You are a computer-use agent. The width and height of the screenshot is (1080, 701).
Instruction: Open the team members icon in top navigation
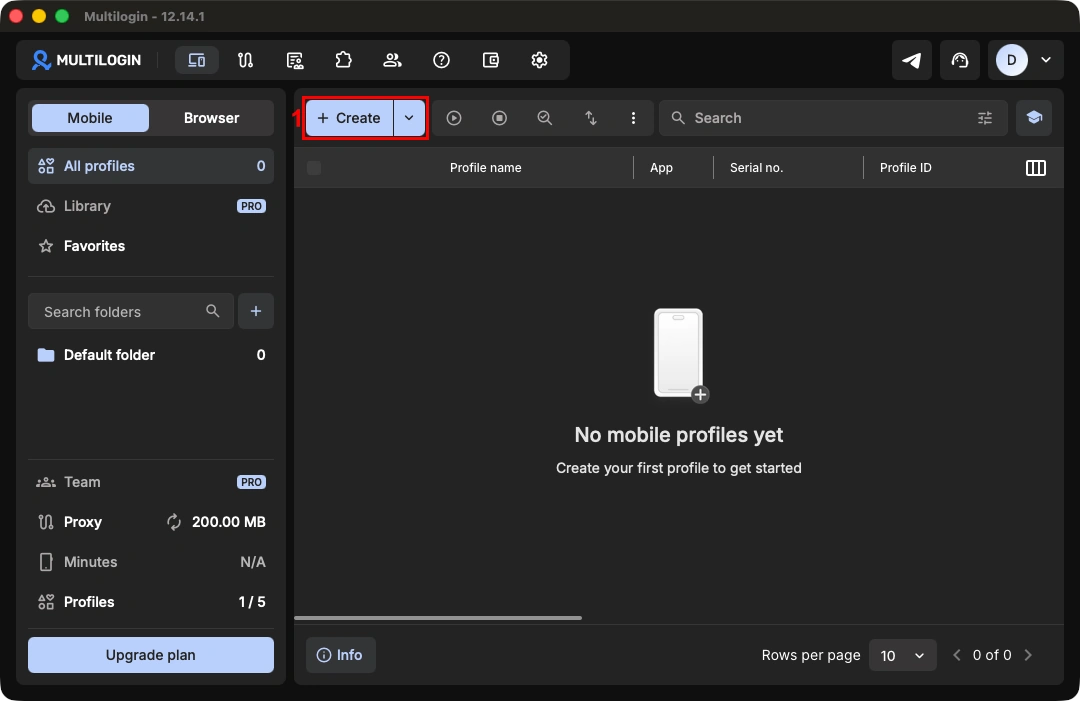coord(392,60)
